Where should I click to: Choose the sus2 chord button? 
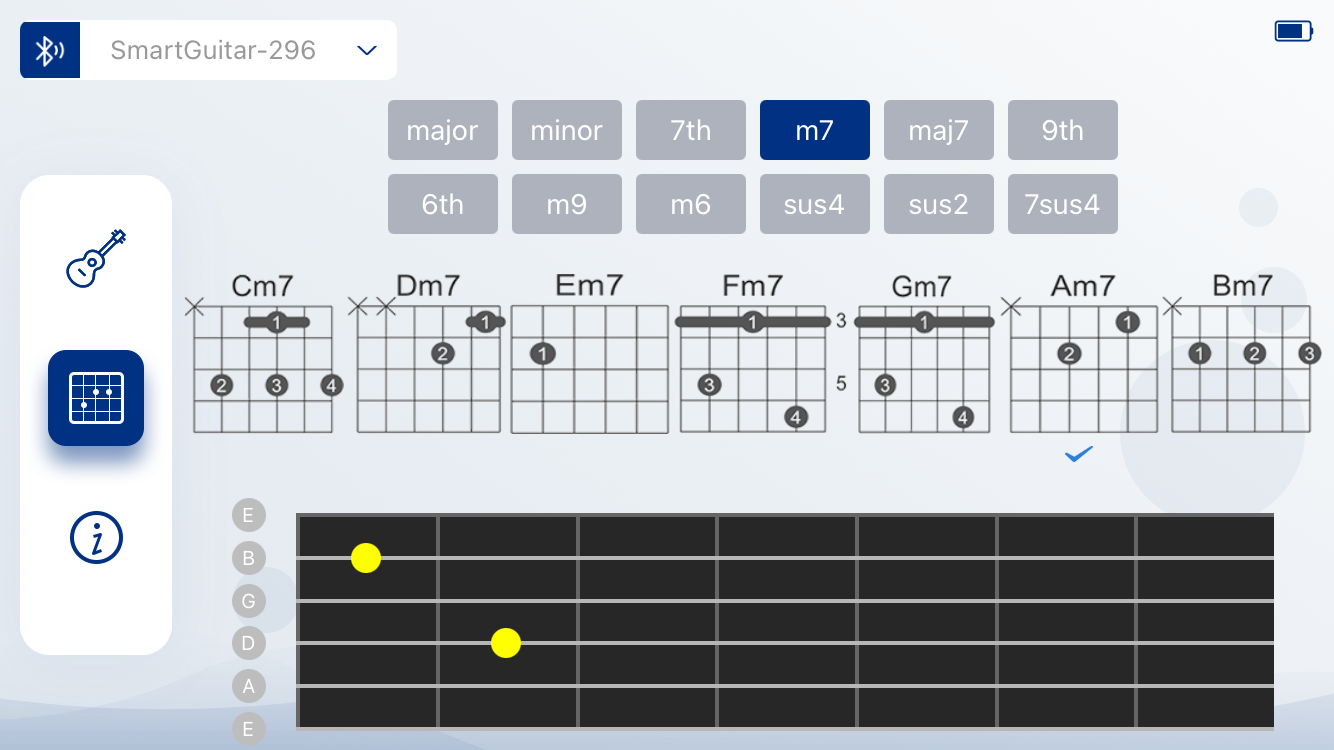click(x=938, y=204)
